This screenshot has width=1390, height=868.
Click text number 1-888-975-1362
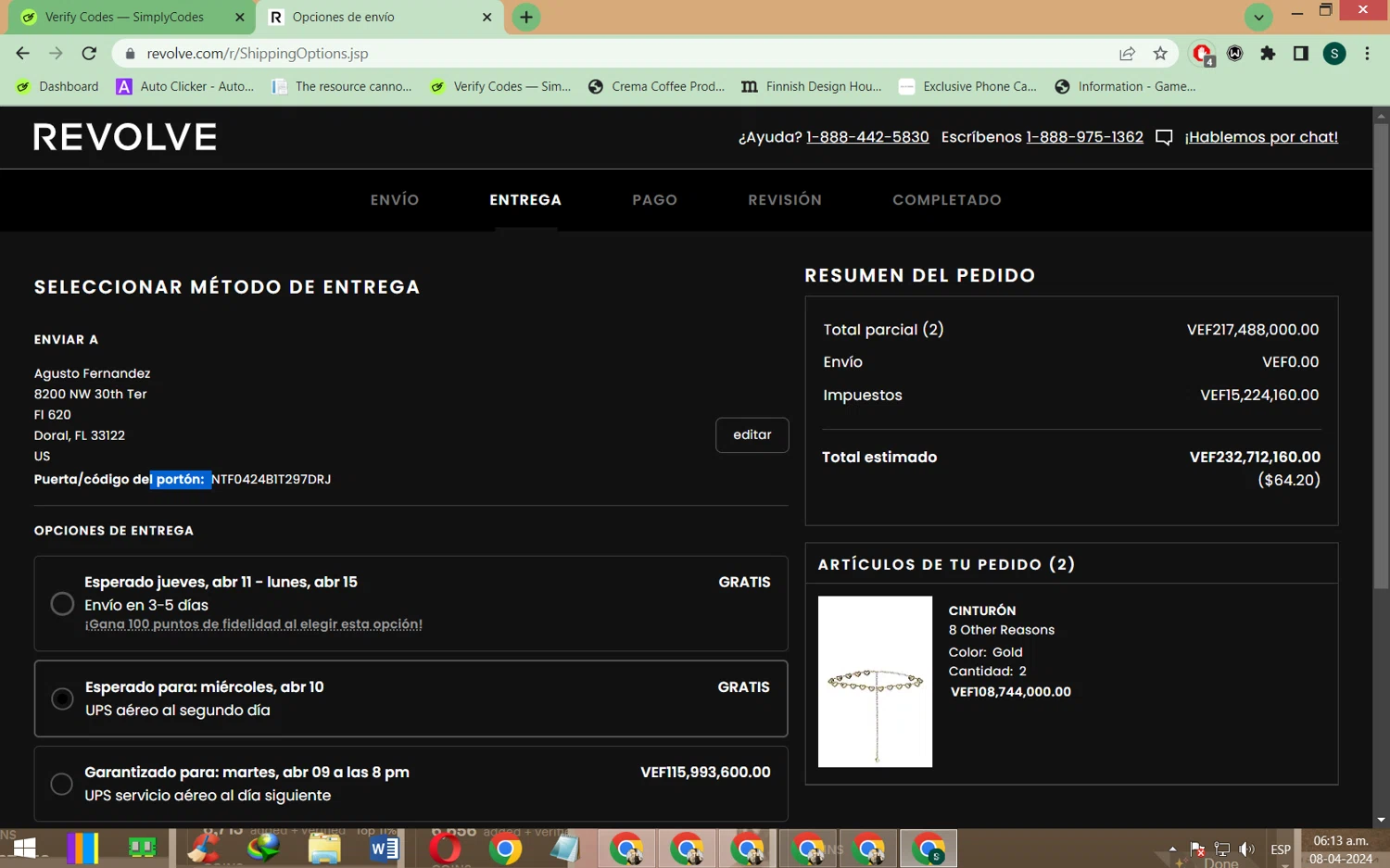coord(1084,137)
